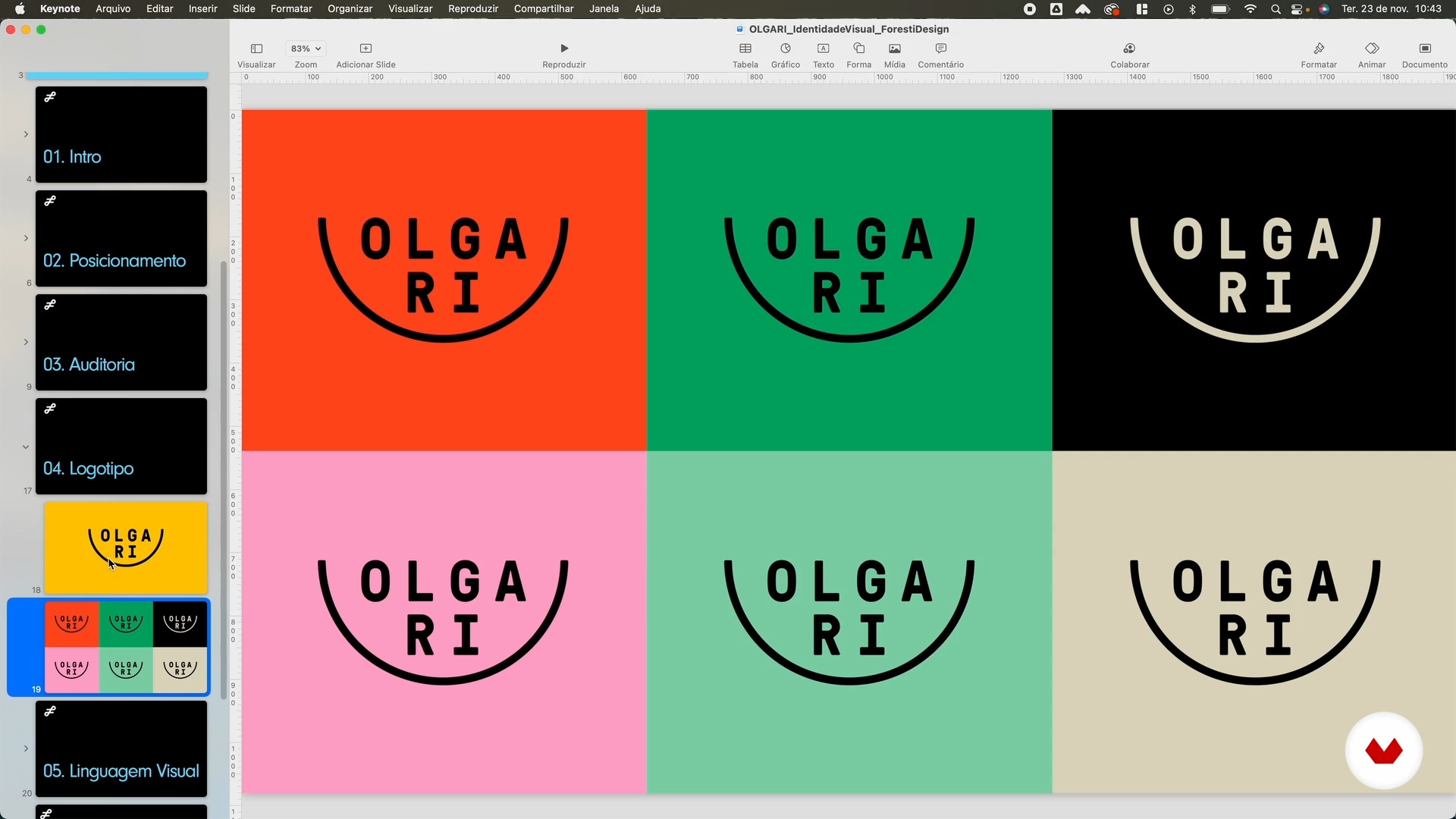Screen dimensions: 1456x819
Task: Add a Comentário comment
Action: coord(940,49)
